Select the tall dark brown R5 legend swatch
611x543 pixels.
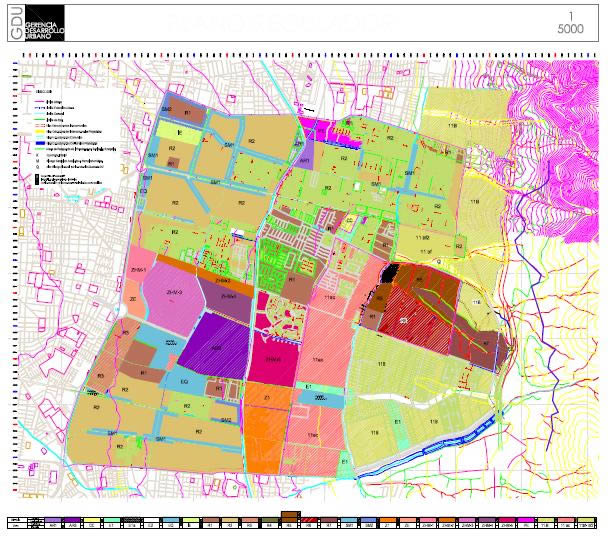290,517
